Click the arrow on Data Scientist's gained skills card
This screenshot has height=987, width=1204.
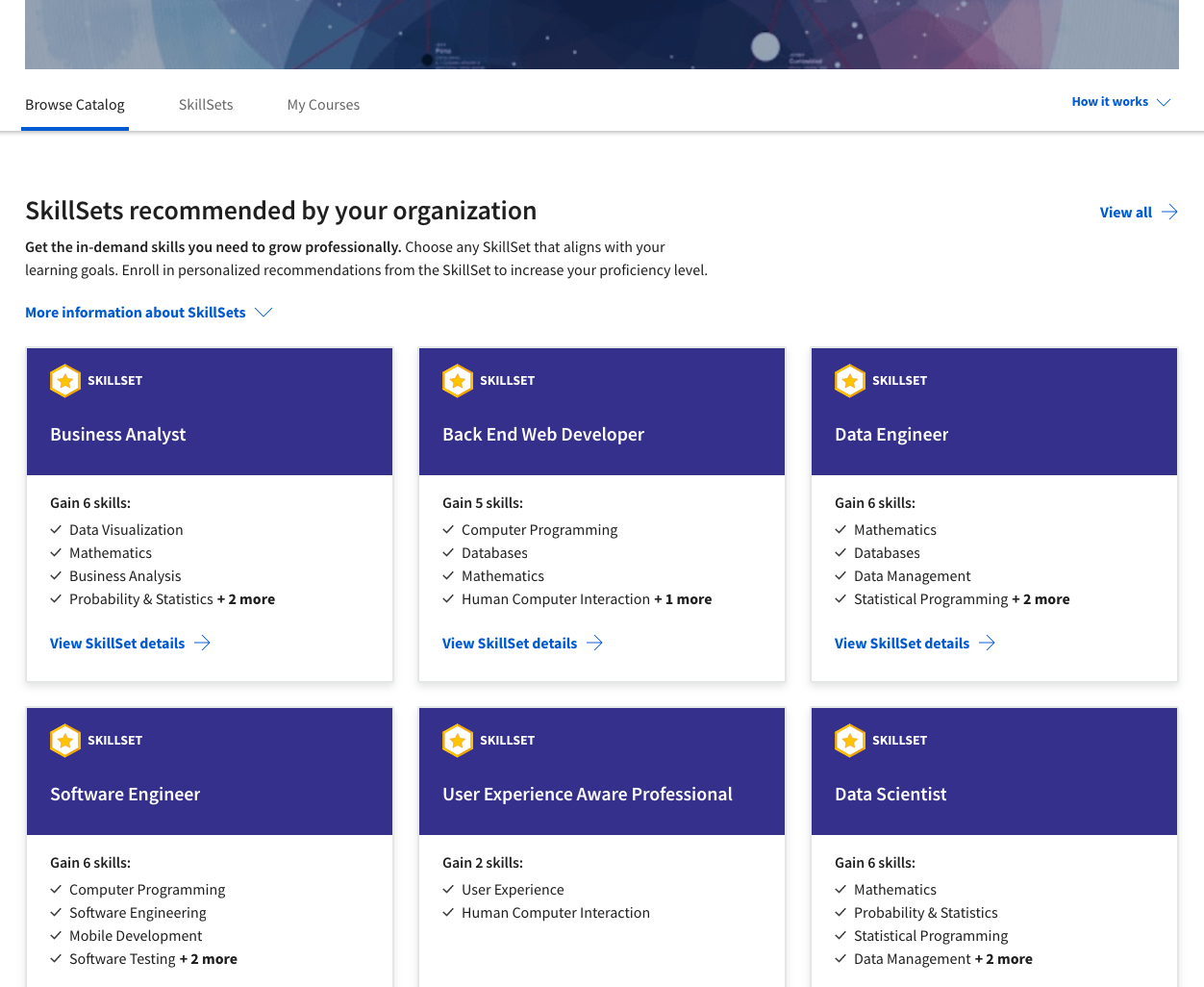coord(986,981)
